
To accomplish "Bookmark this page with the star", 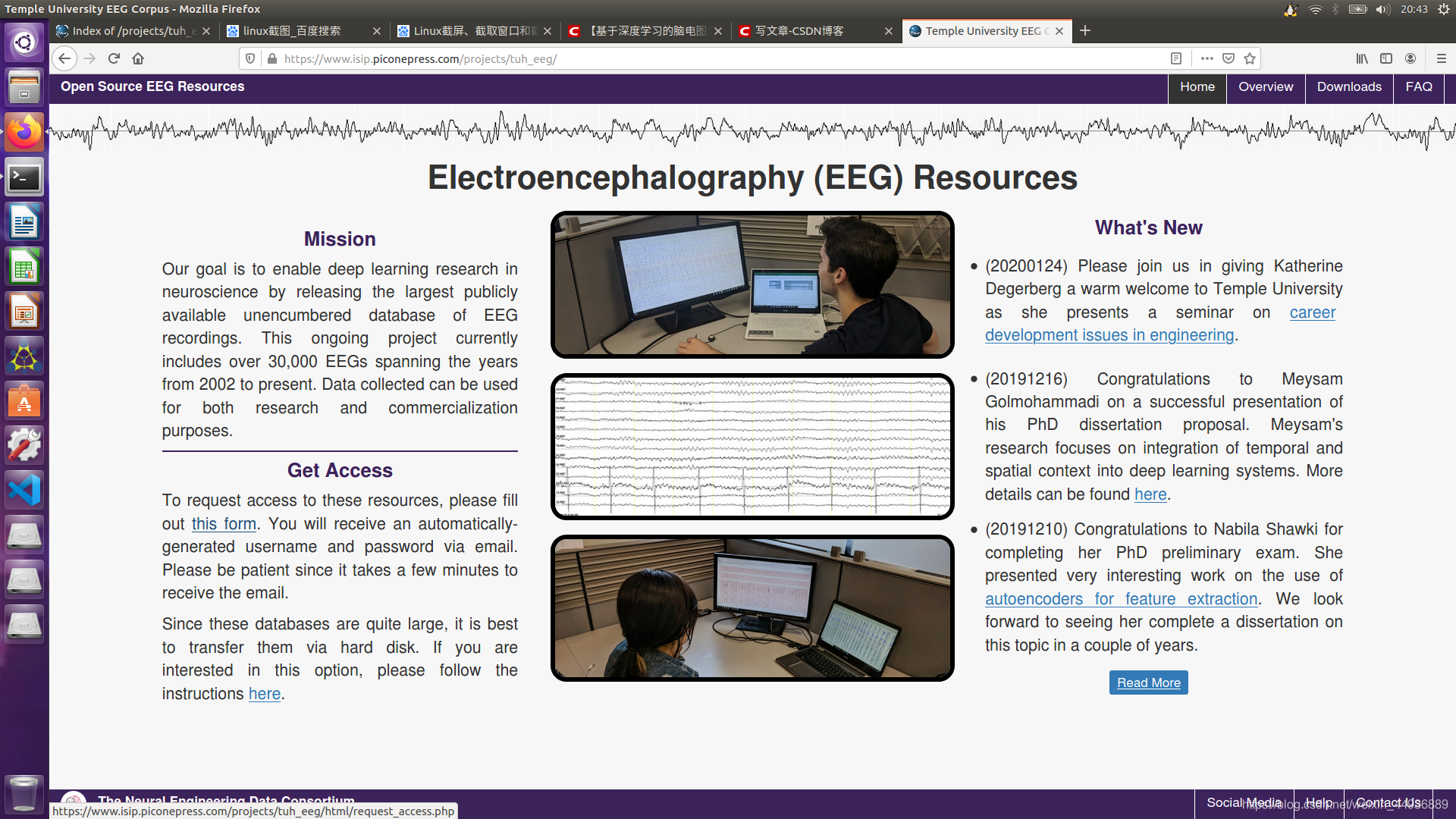I will [1250, 58].
